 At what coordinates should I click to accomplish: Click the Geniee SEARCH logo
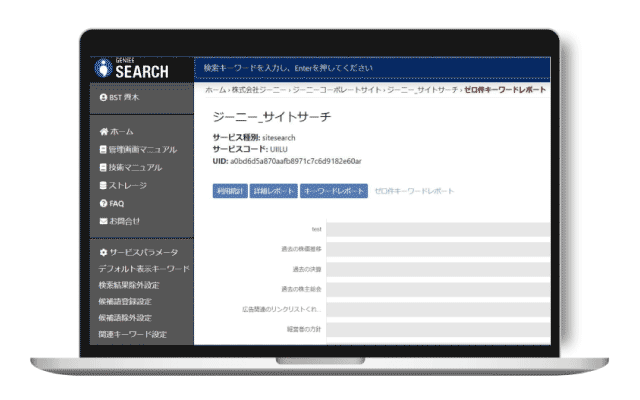131,69
